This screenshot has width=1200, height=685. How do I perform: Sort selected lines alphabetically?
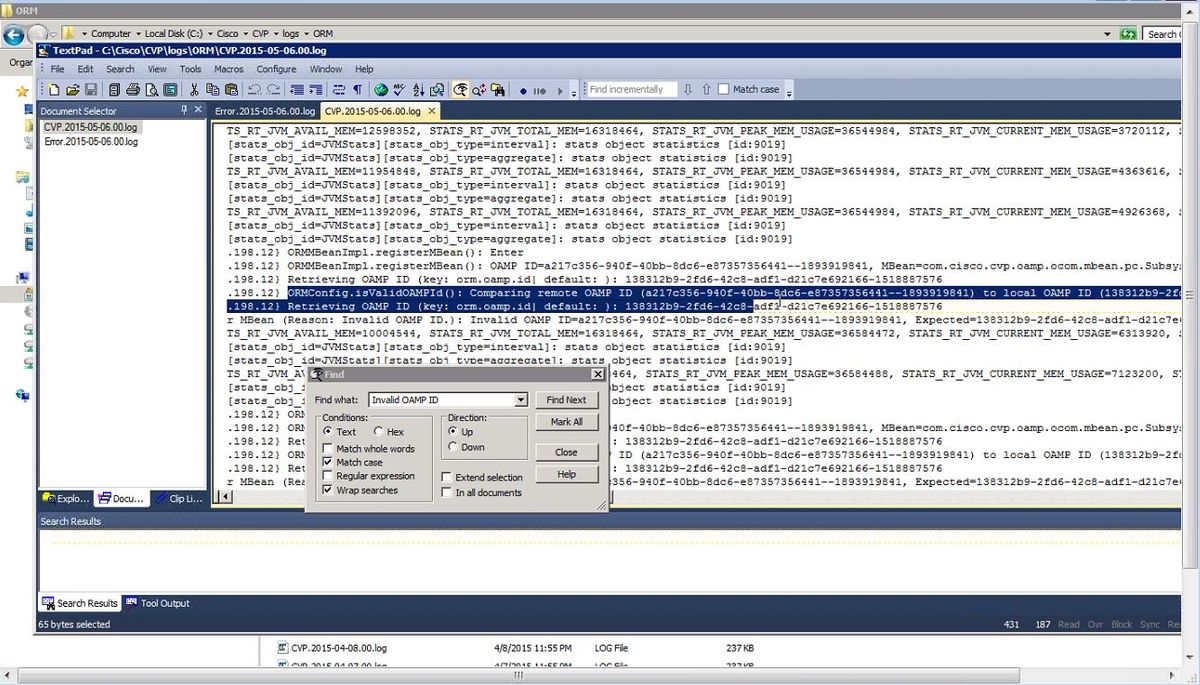tap(420, 90)
